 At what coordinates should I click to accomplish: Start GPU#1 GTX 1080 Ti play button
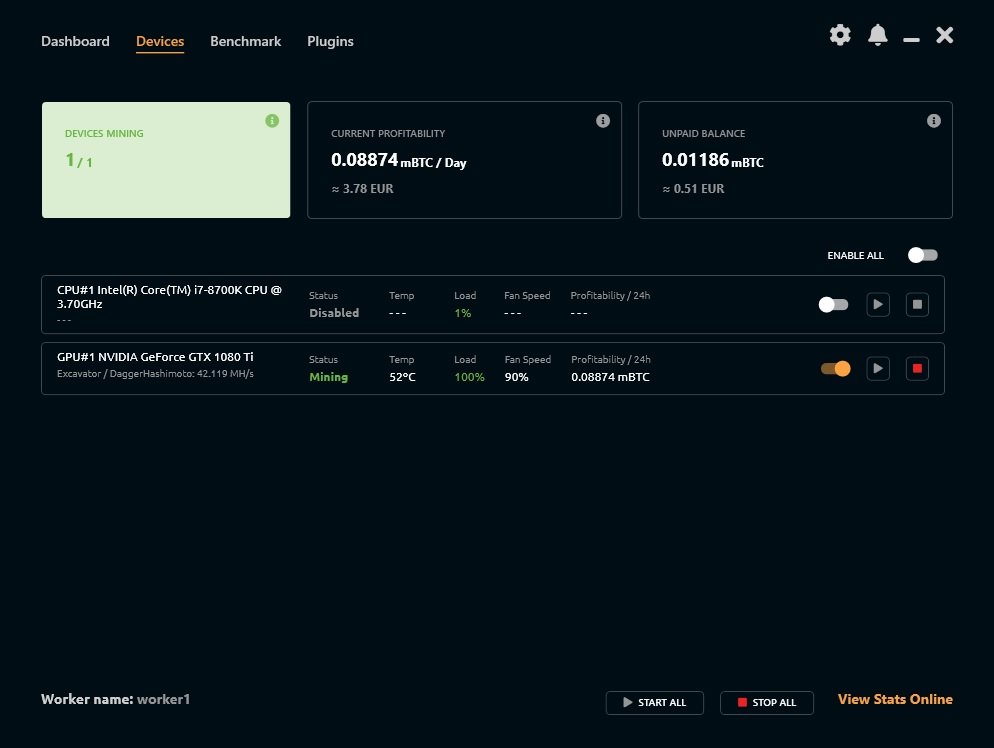(878, 368)
